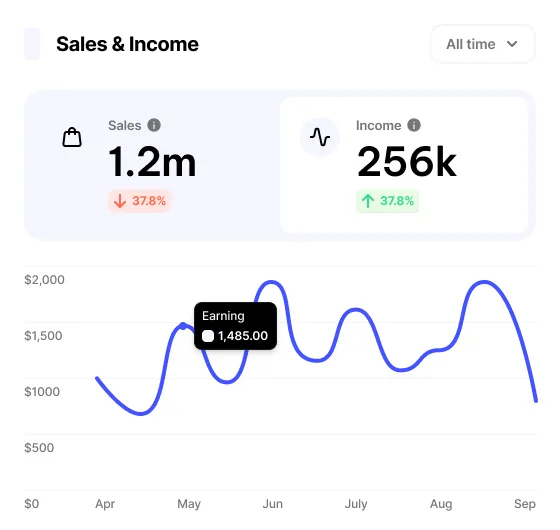
Task: Click the light square icon beside the title
Action: point(32,44)
